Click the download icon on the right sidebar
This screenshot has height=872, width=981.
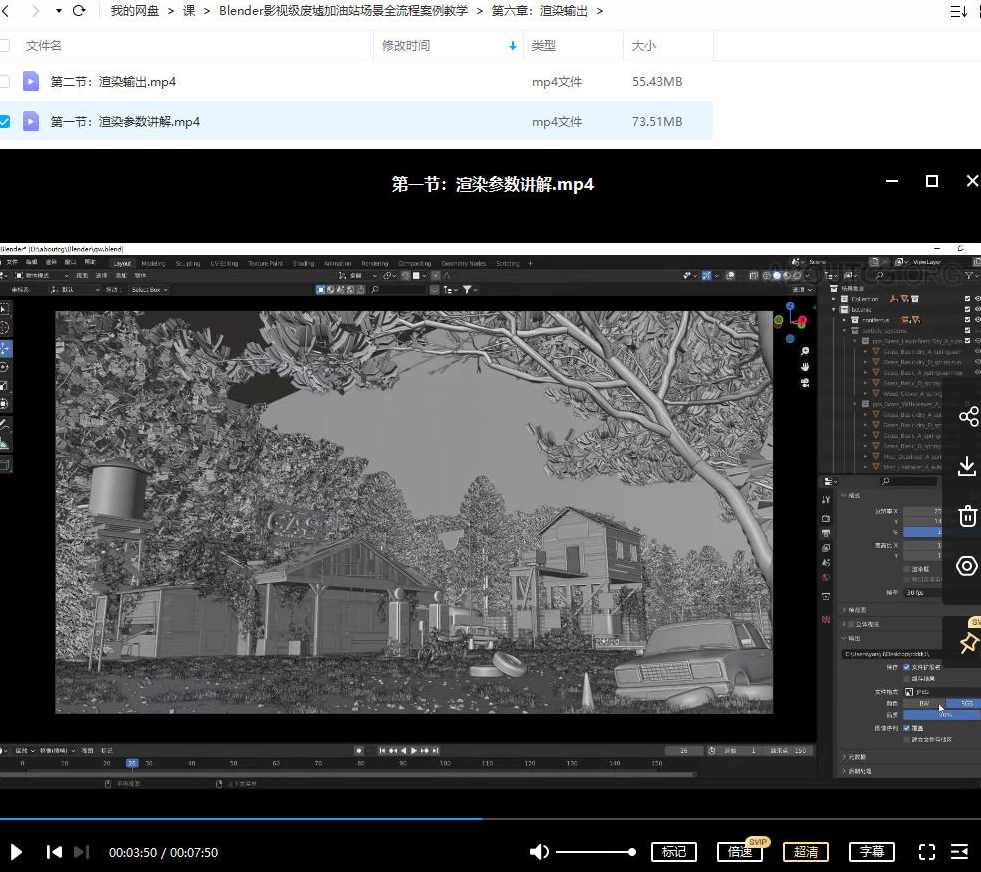tap(966, 466)
